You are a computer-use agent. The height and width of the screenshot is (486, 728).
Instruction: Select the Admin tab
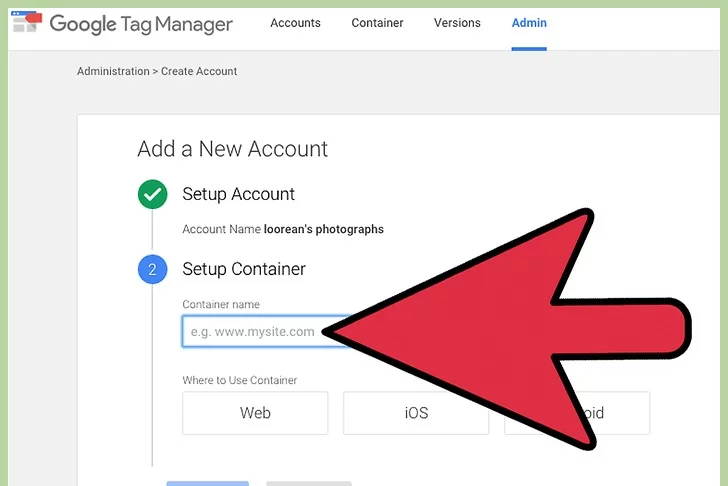point(529,23)
